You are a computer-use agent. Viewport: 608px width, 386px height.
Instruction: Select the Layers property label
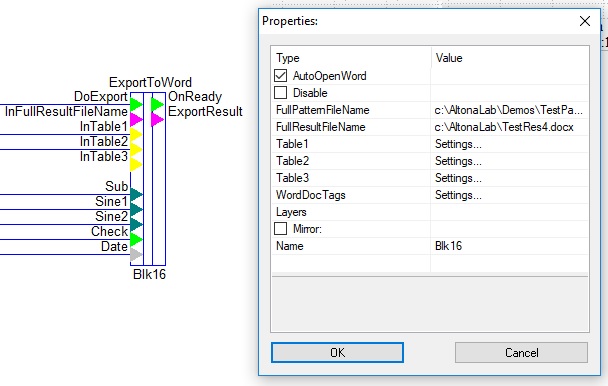(291, 212)
